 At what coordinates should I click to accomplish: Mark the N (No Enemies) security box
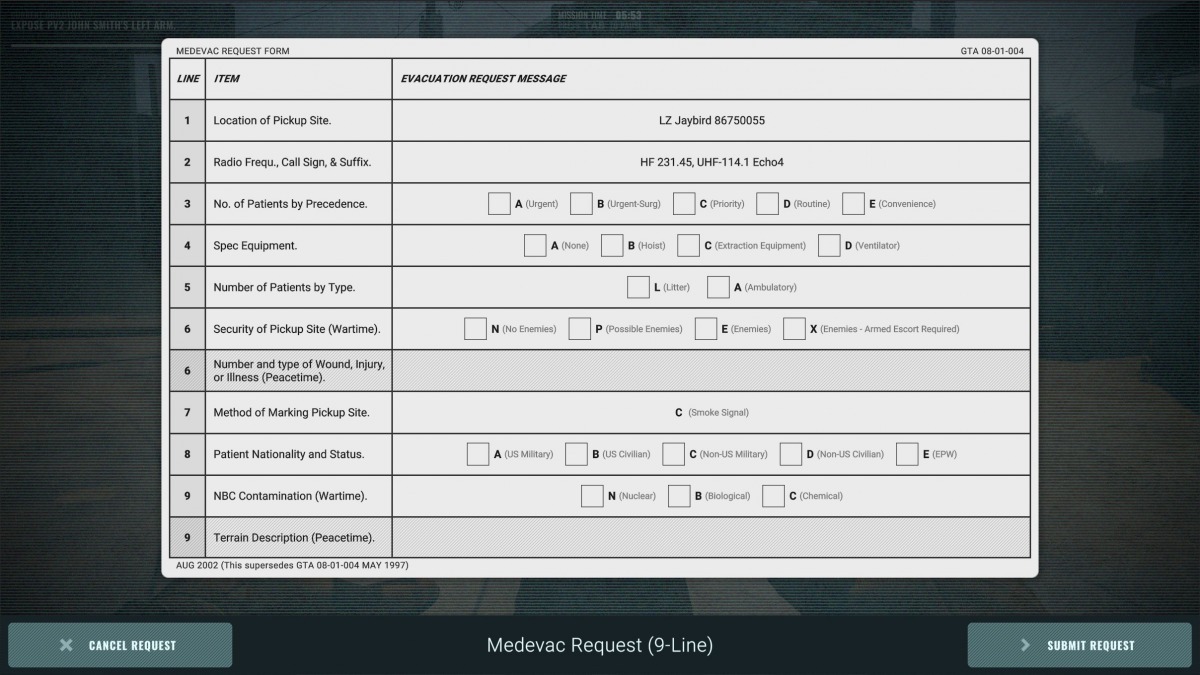[476, 329]
